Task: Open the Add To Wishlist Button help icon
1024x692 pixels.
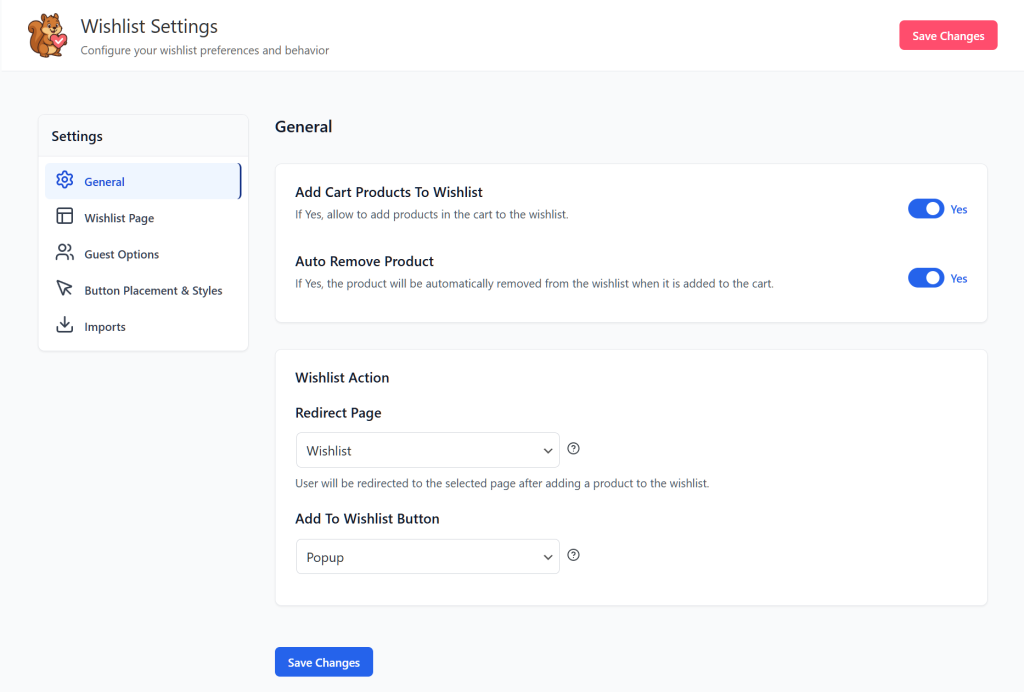Action: coord(573,555)
